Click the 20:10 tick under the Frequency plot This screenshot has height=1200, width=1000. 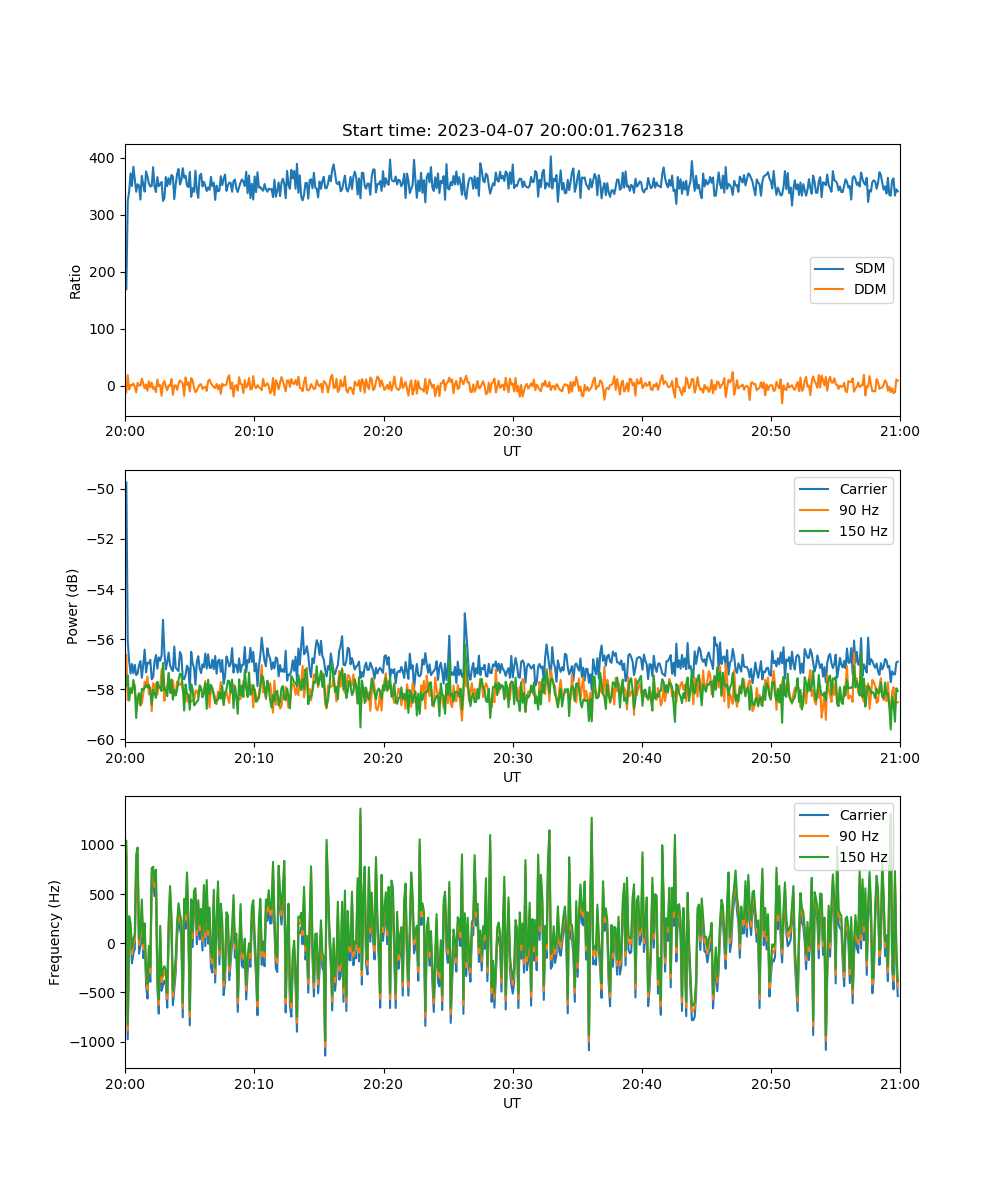(x=254, y=1083)
